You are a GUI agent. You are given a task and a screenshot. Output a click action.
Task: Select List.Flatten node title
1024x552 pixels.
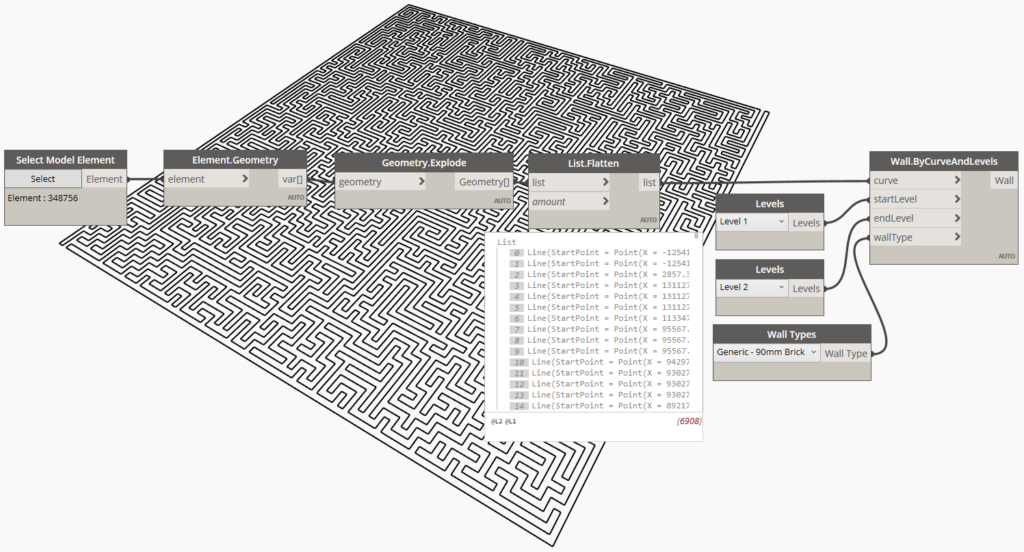point(593,163)
